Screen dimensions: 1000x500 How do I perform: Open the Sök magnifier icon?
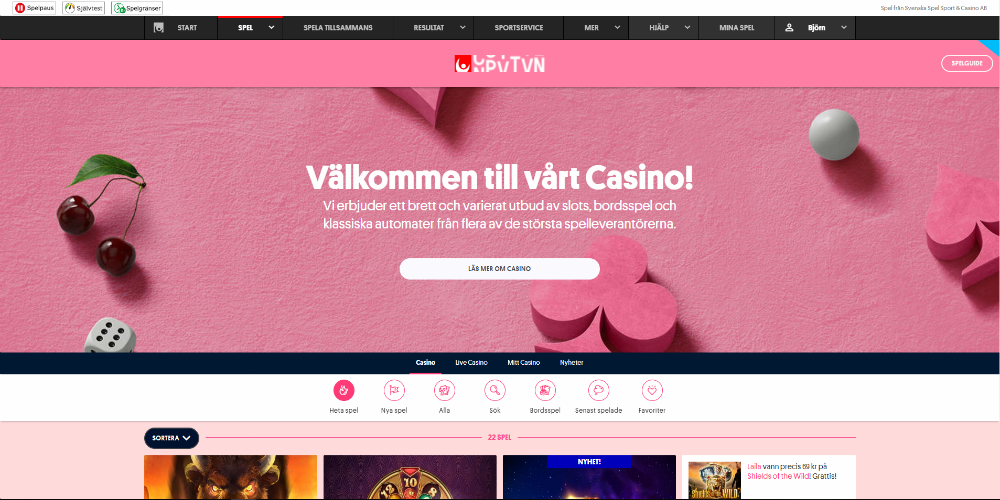pos(495,390)
